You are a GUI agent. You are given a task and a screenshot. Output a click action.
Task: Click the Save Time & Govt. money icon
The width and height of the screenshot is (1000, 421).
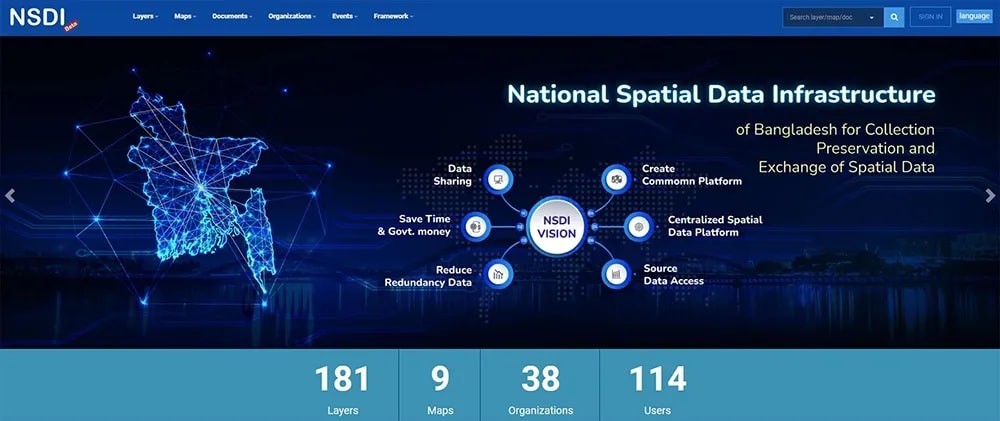click(x=476, y=226)
